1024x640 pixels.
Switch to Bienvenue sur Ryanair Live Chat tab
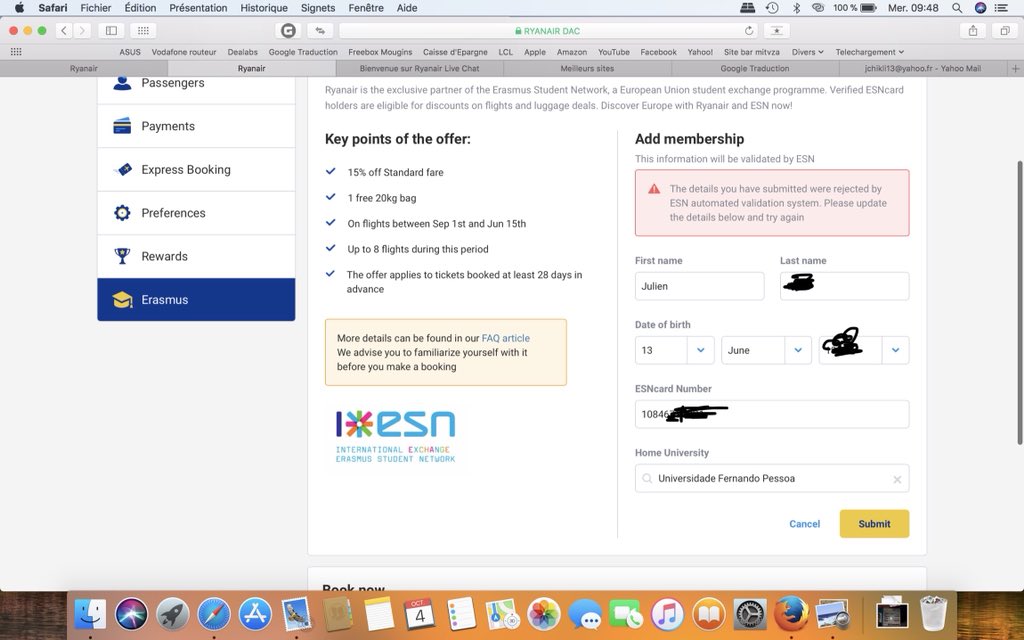tap(419, 69)
